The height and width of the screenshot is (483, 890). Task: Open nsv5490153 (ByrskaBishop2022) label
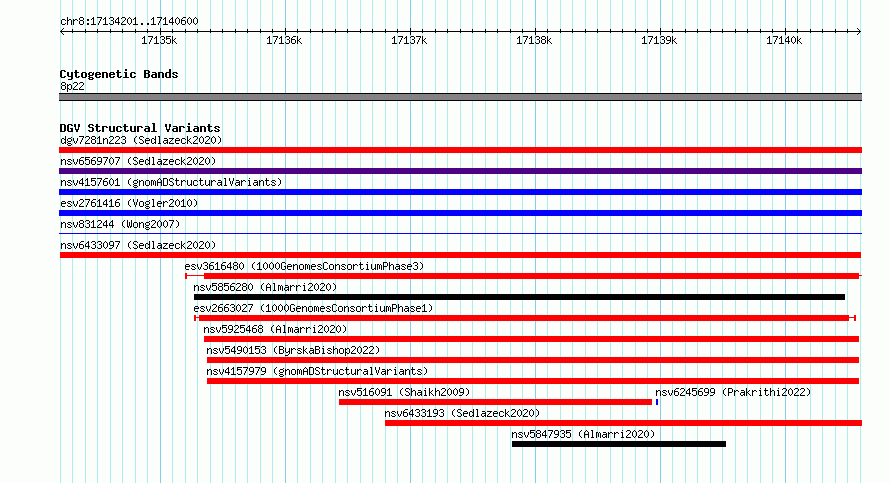(x=293, y=350)
